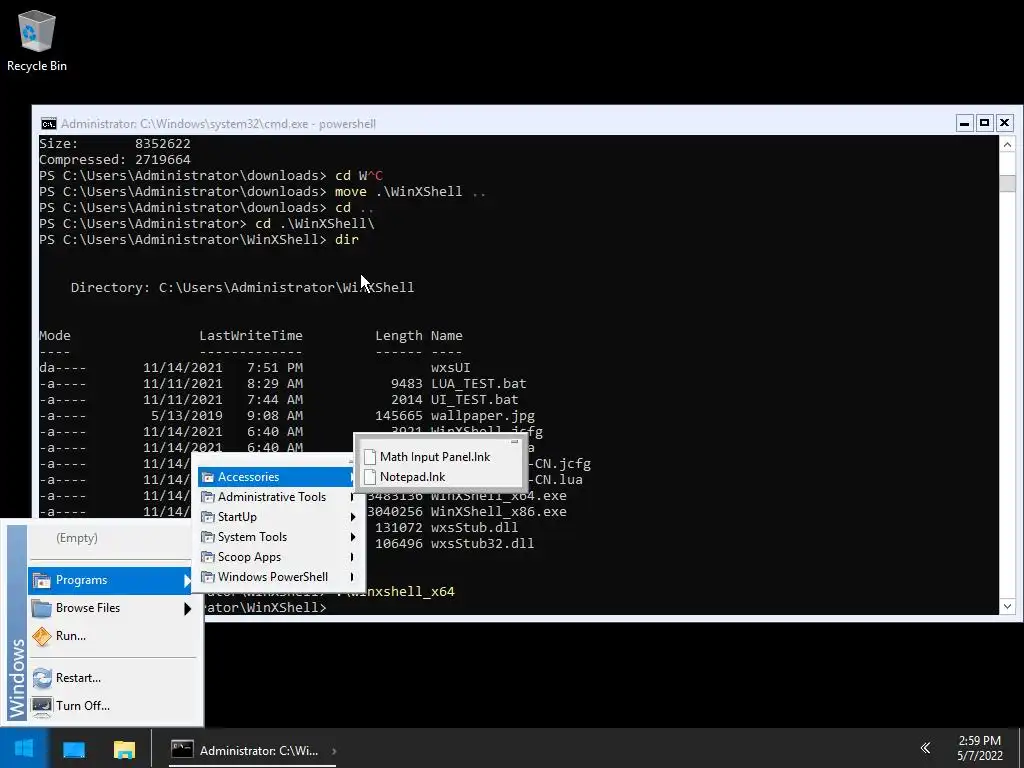Screen dimensions: 1024x768
Task: Minimize the cmd window
Action: click(x=965, y=123)
